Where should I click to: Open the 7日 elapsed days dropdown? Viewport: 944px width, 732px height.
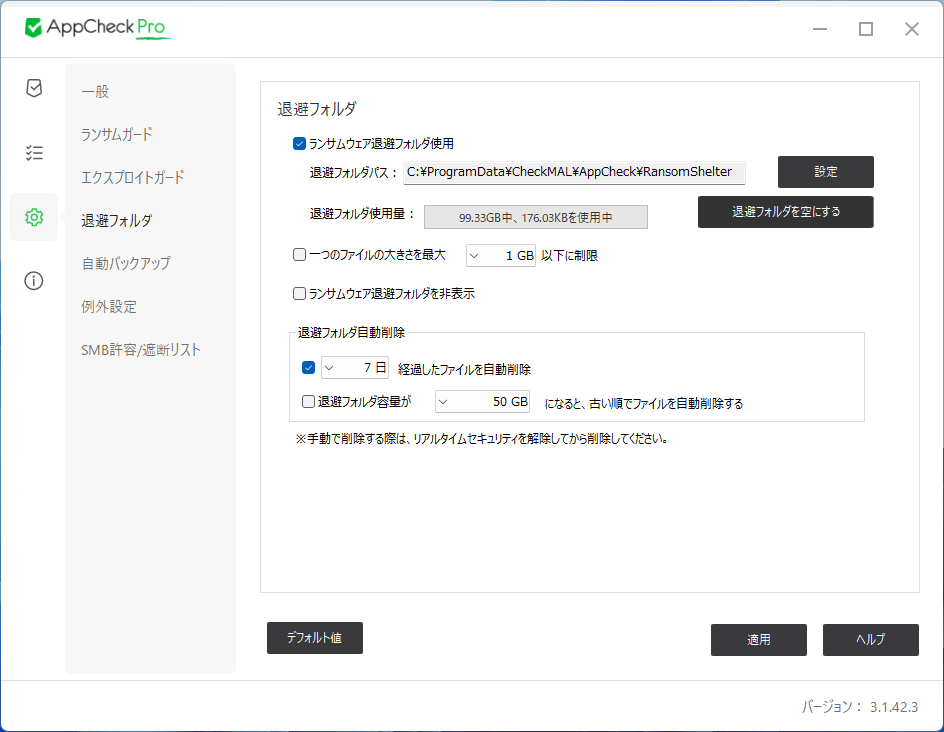[x=354, y=368]
